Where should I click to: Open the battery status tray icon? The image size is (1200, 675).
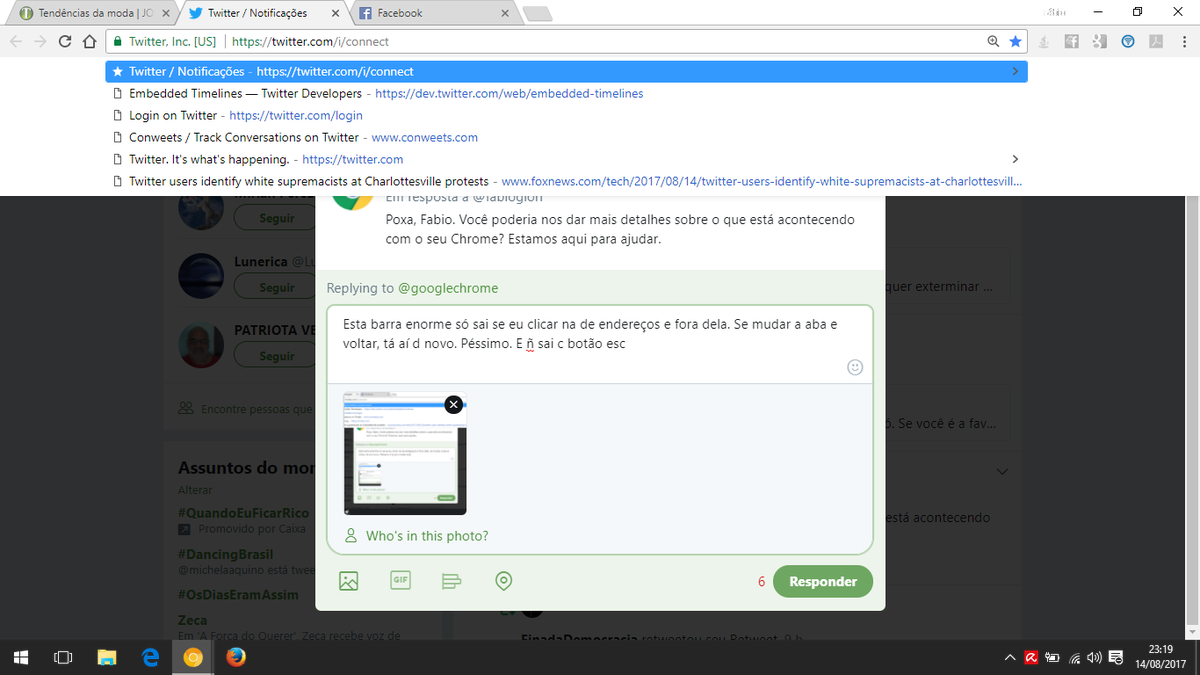tap(1052, 658)
